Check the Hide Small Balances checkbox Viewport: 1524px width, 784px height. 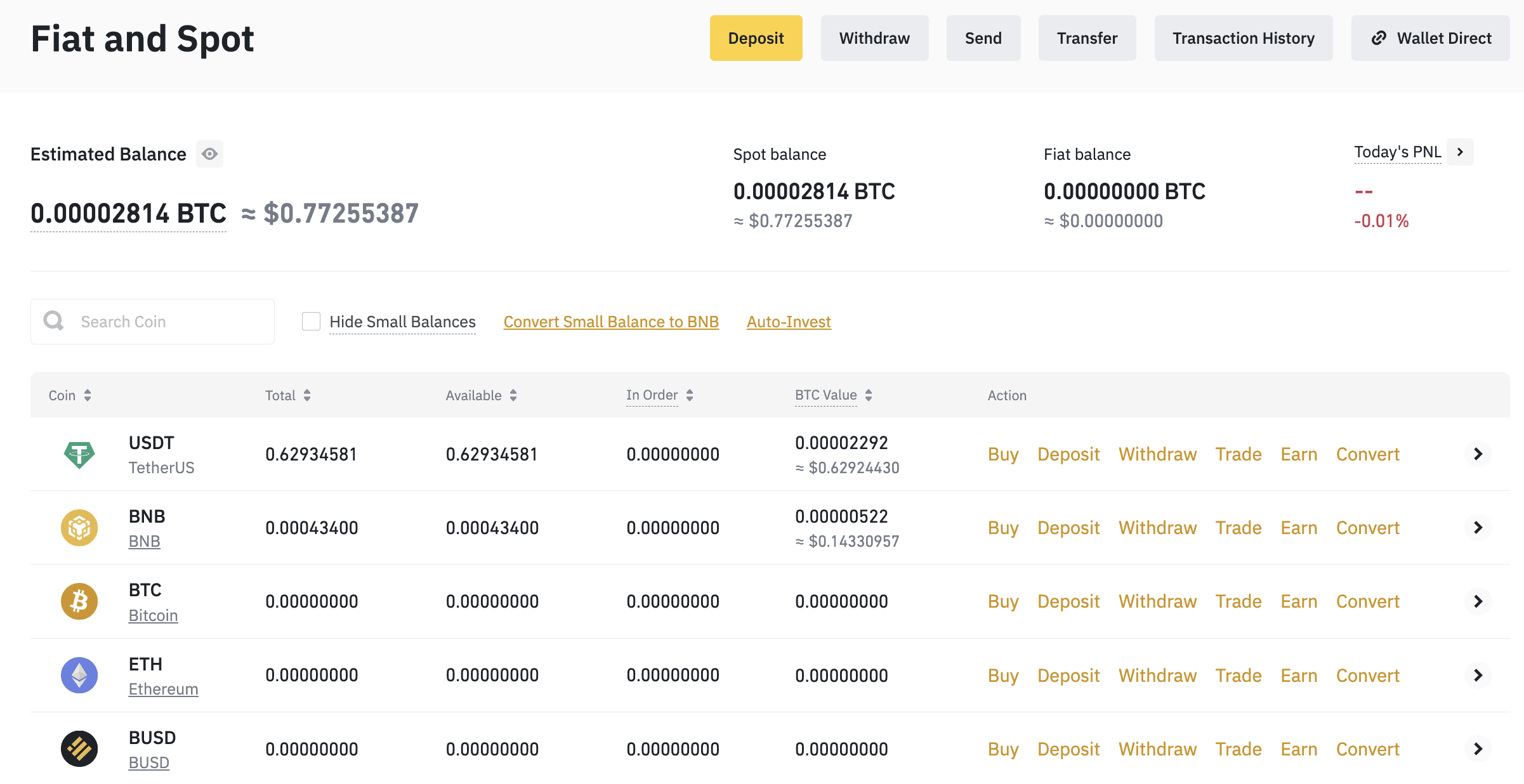point(311,322)
